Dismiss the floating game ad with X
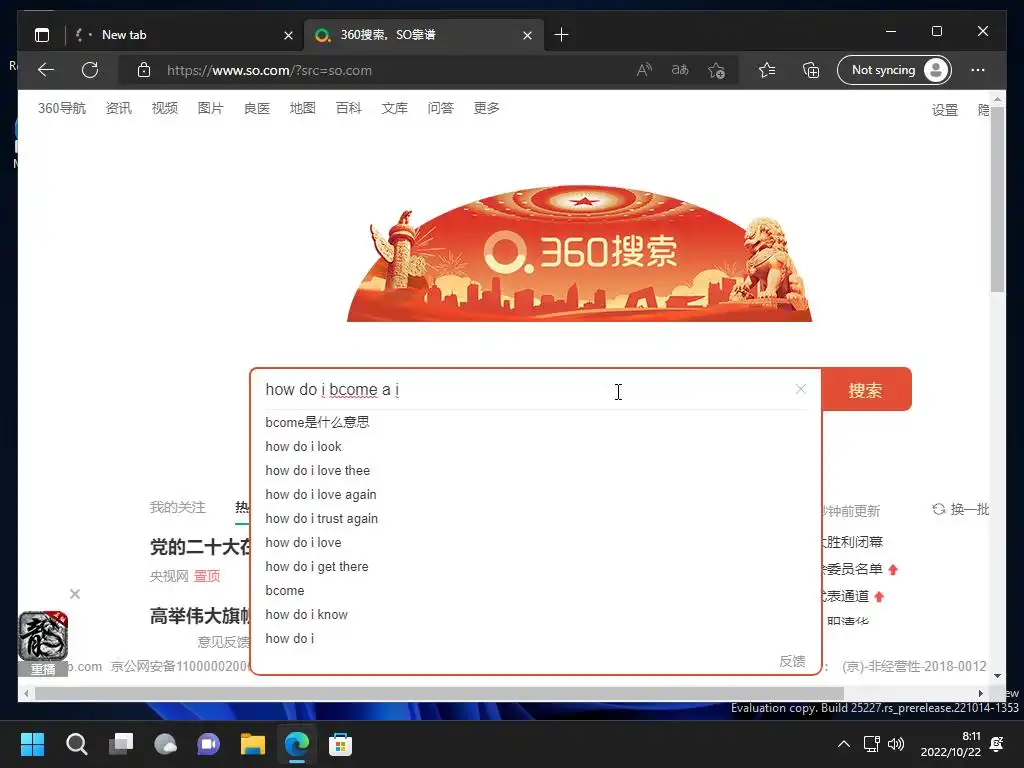This screenshot has height=768, width=1024. [x=75, y=594]
